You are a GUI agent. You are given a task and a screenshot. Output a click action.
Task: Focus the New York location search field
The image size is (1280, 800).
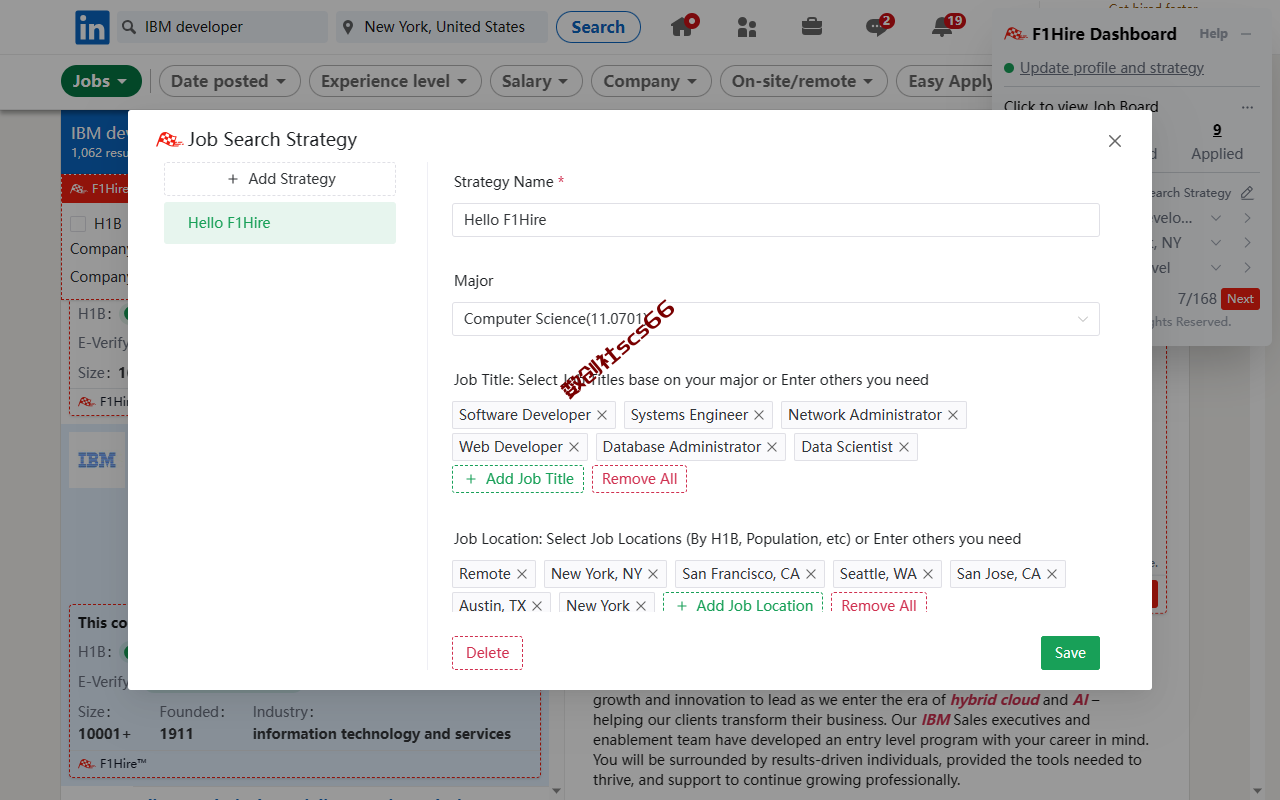click(x=442, y=27)
